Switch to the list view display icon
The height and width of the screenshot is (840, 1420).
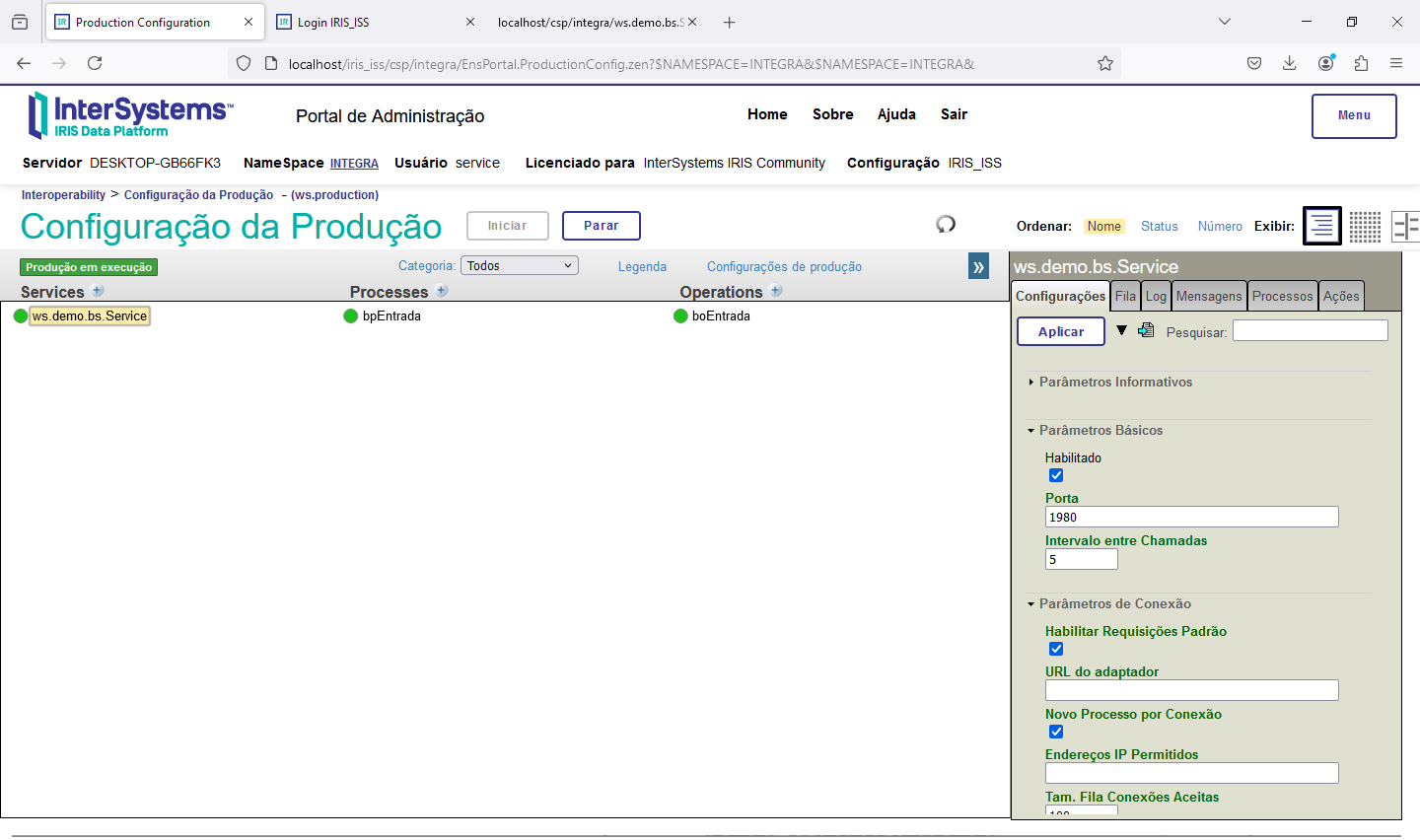click(1321, 226)
